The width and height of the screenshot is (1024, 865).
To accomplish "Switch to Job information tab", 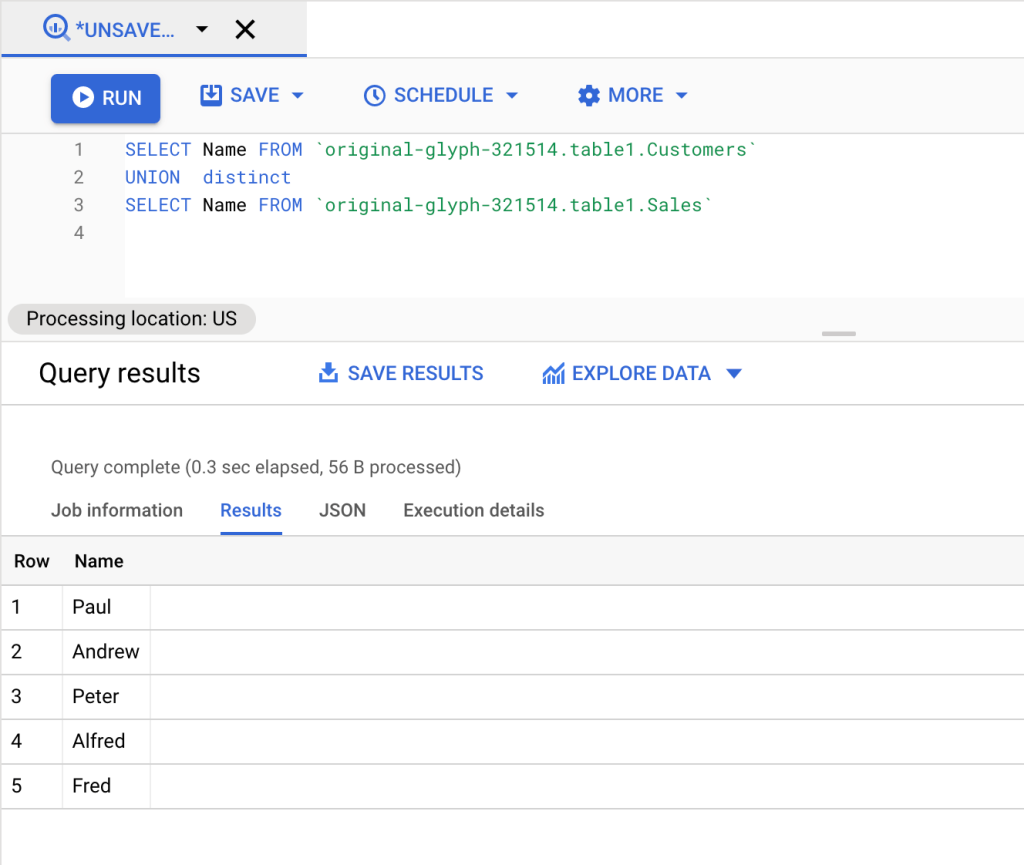I will [117, 511].
